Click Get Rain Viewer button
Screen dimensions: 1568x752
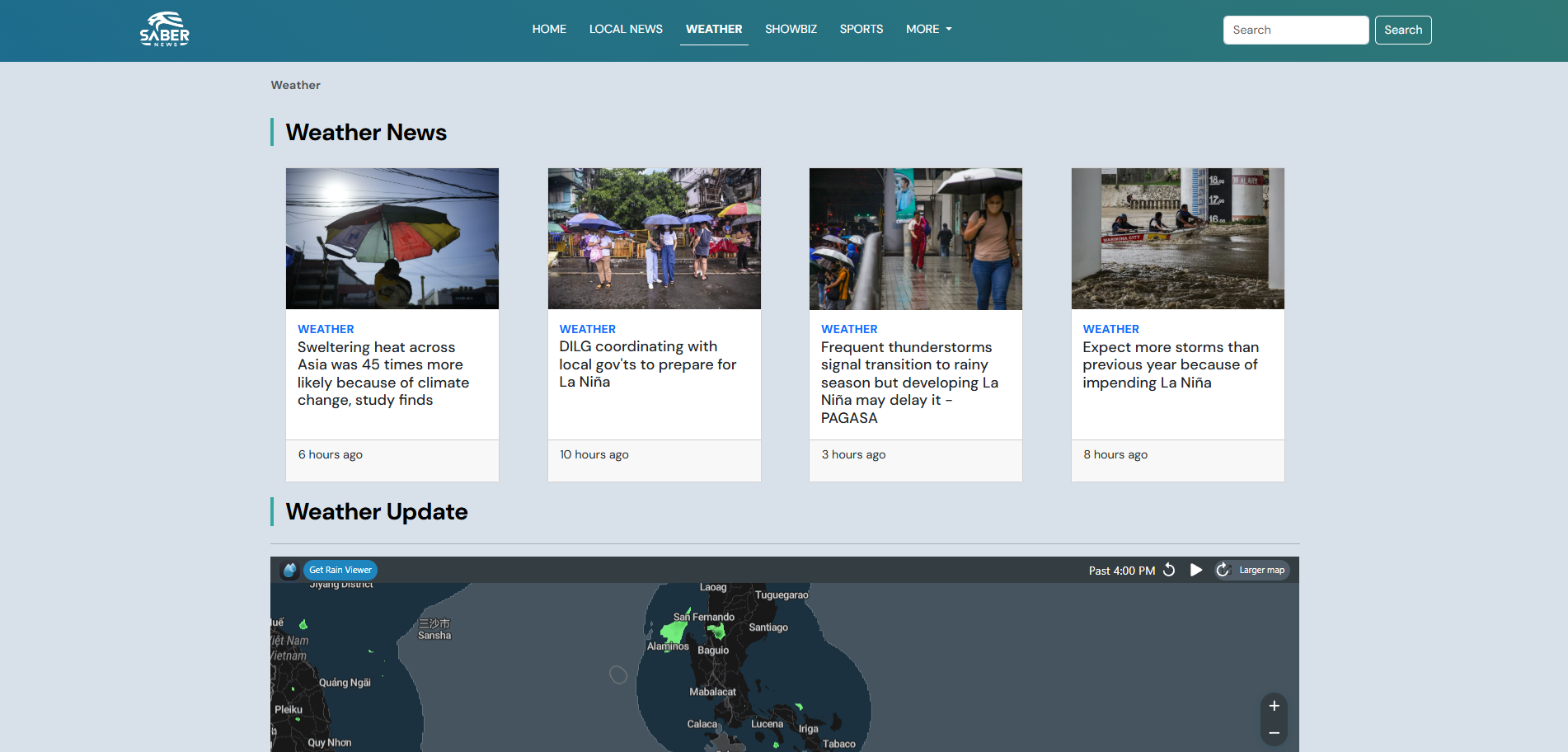pyautogui.click(x=340, y=570)
